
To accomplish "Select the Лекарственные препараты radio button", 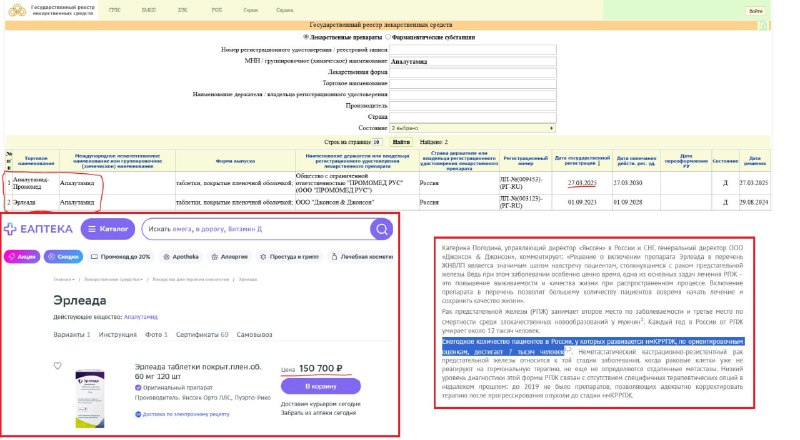I will (x=306, y=37).
